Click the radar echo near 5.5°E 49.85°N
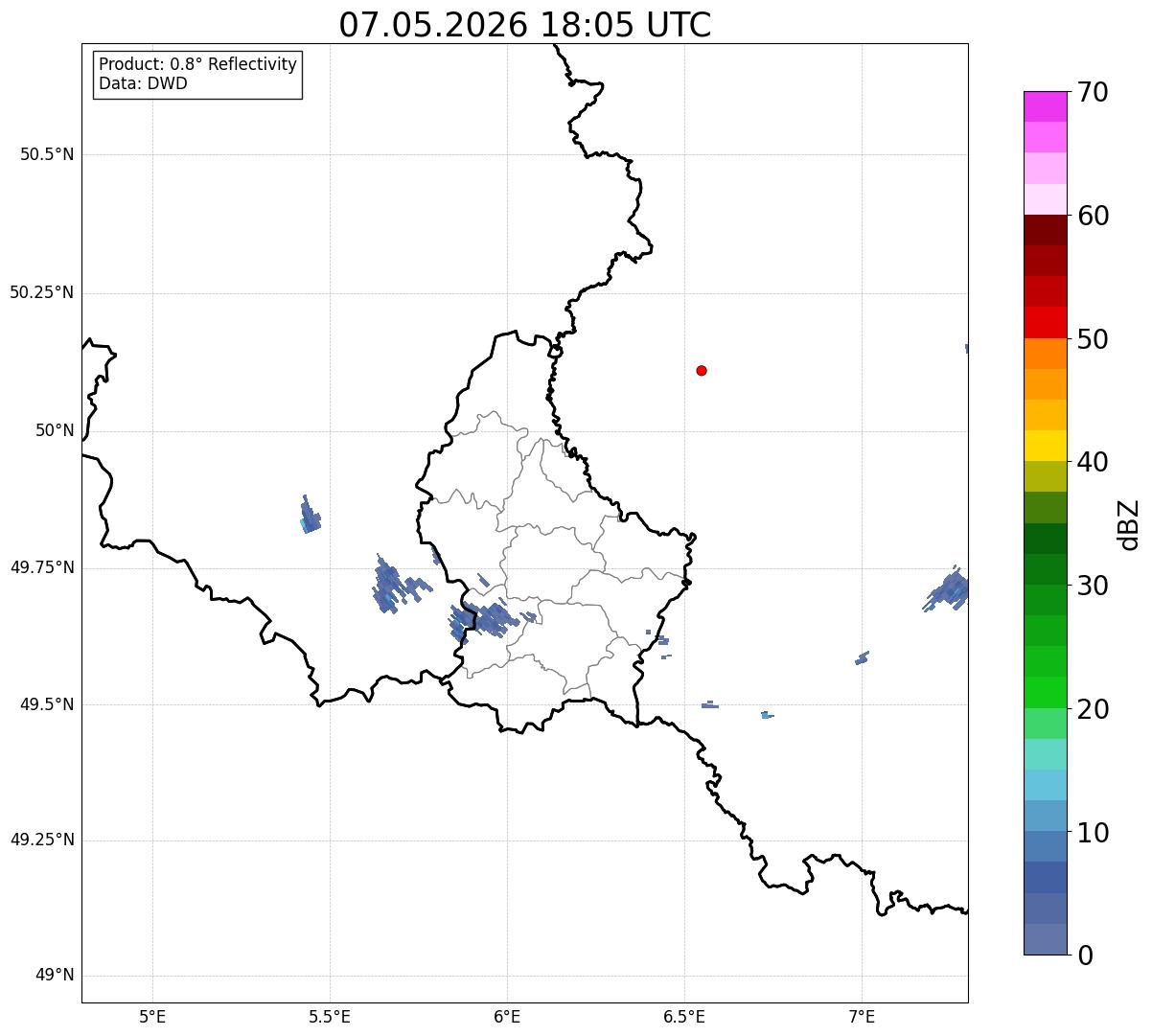The height and width of the screenshot is (1036, 1152). [x=310, y=515]
